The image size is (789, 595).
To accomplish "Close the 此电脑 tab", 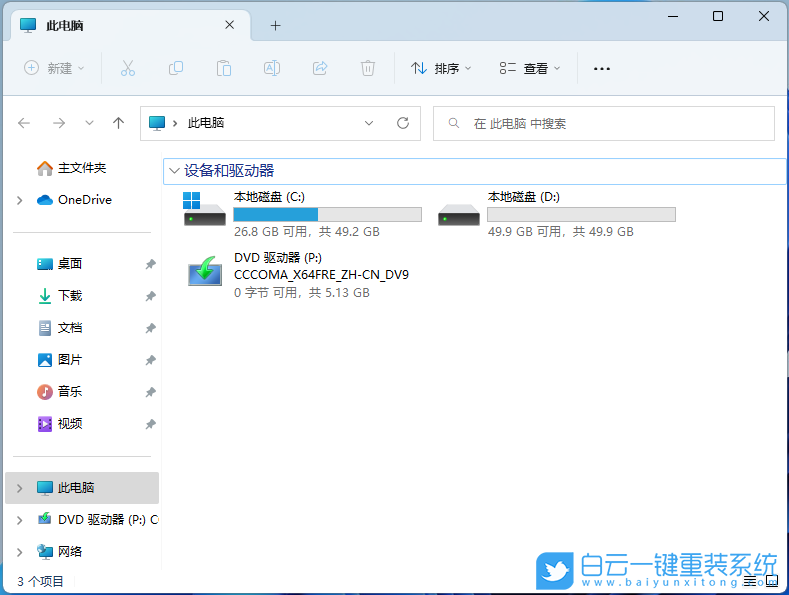I will coord(229,25).
